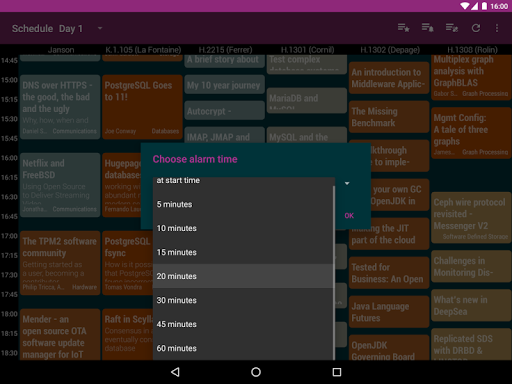Open the alarms list icon
Viewport: 512px width, 384px height.
point(427,28)
